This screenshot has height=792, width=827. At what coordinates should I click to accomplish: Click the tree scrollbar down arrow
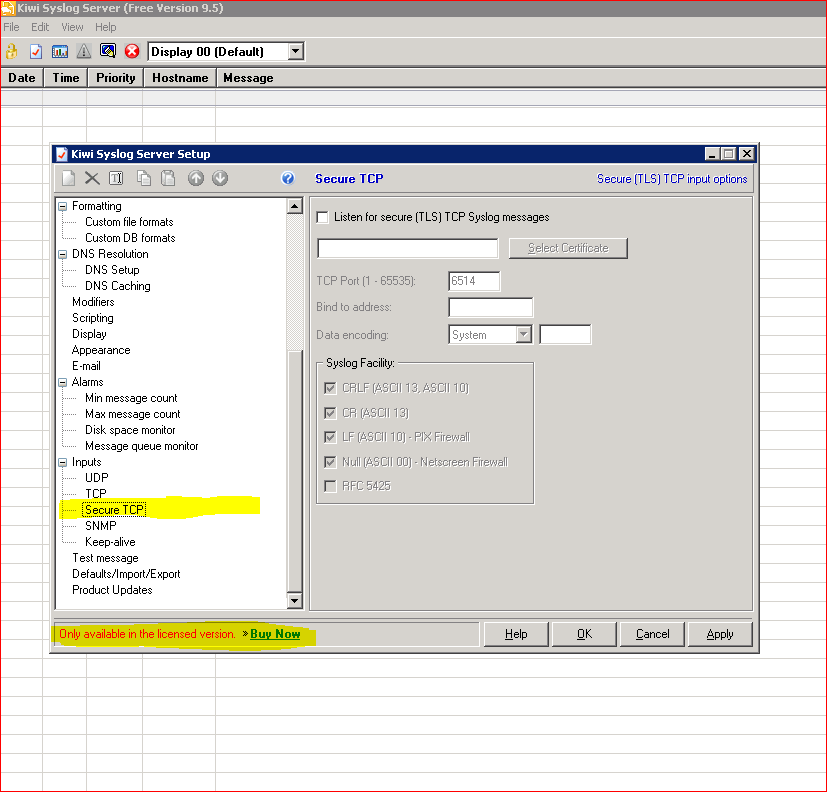click(295, 601)
